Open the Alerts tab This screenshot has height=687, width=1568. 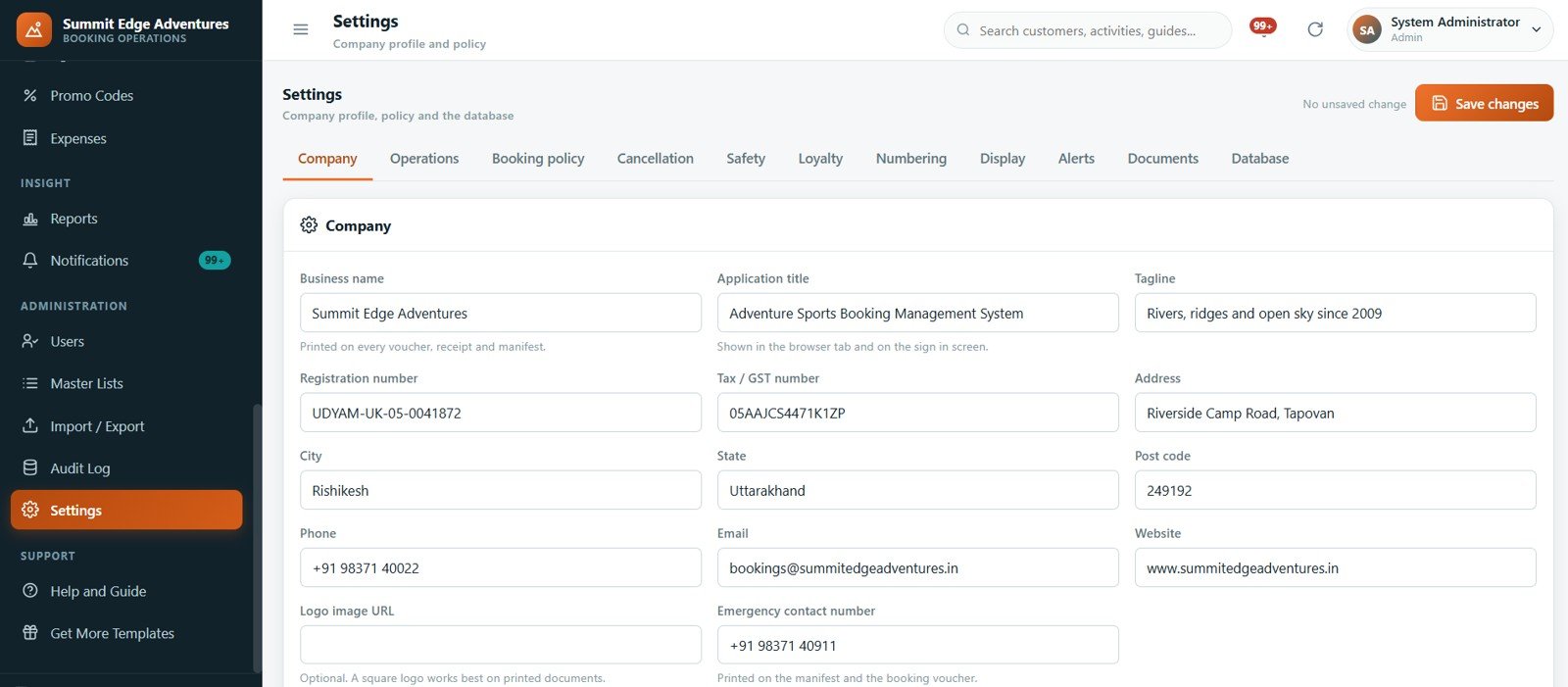pos(1076,159)
